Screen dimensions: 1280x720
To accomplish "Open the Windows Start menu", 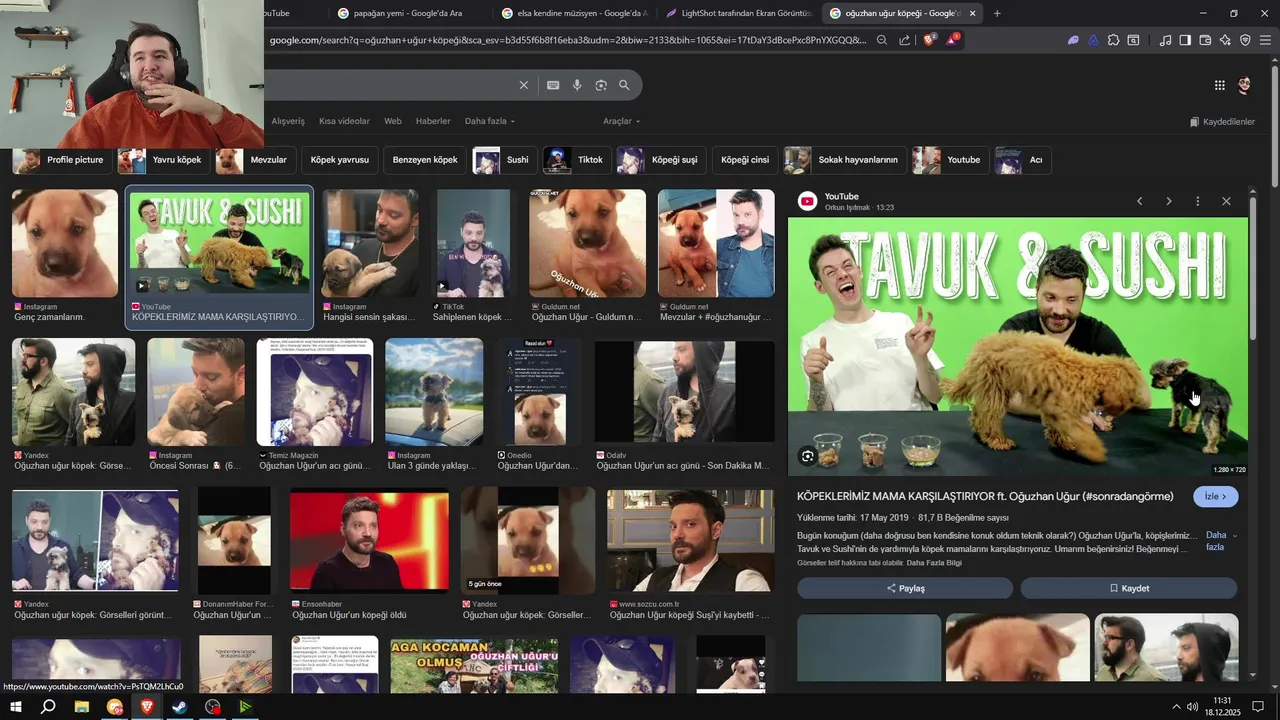I will (x=16, y=707).
